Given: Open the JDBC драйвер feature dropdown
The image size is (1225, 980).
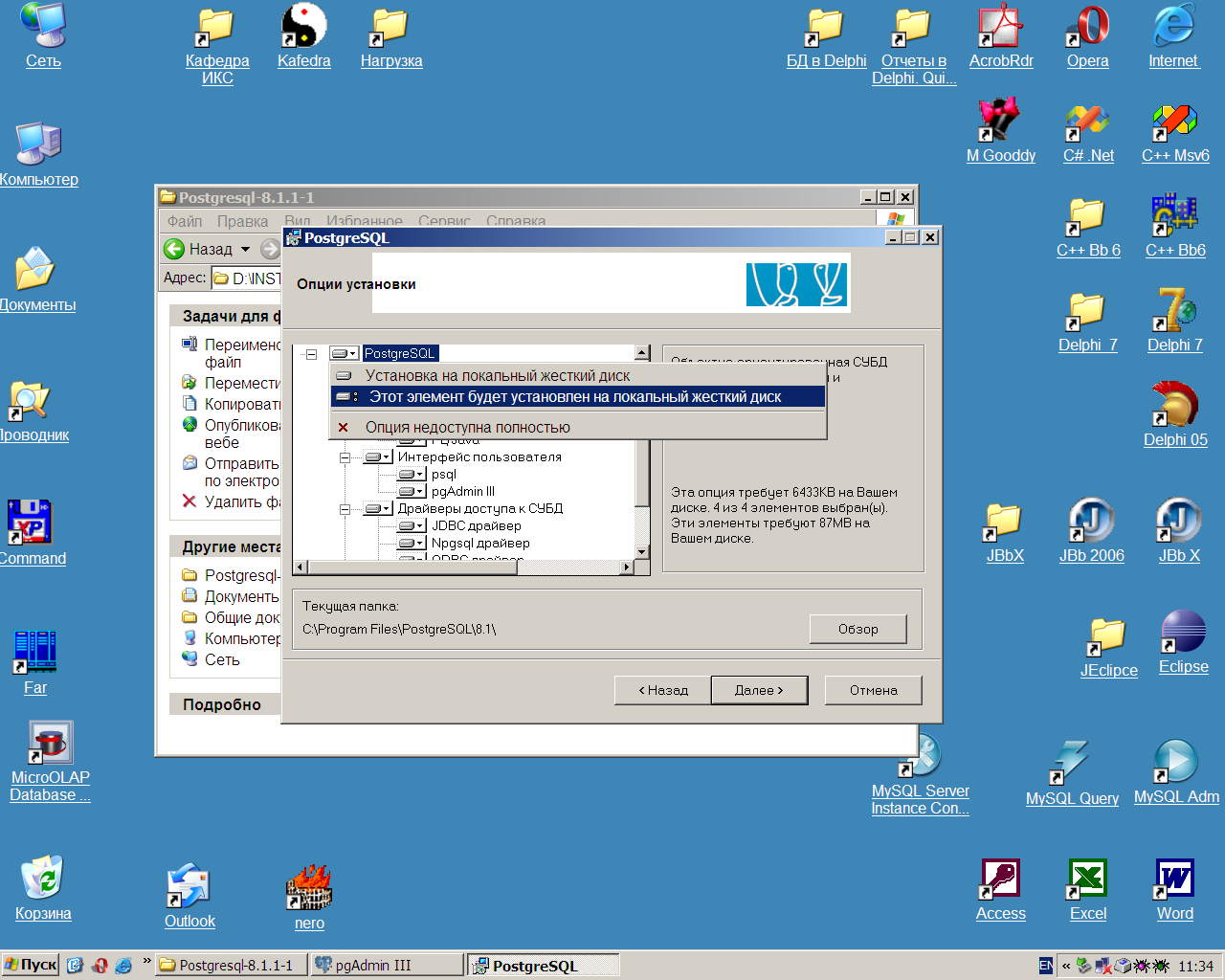Looking at the screenshot, I should coord(412,526).
